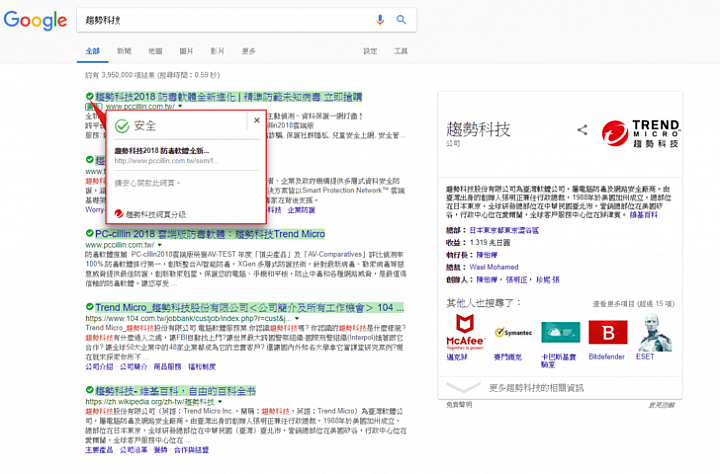Switch to the 地圖 tab

pos(155,51)
